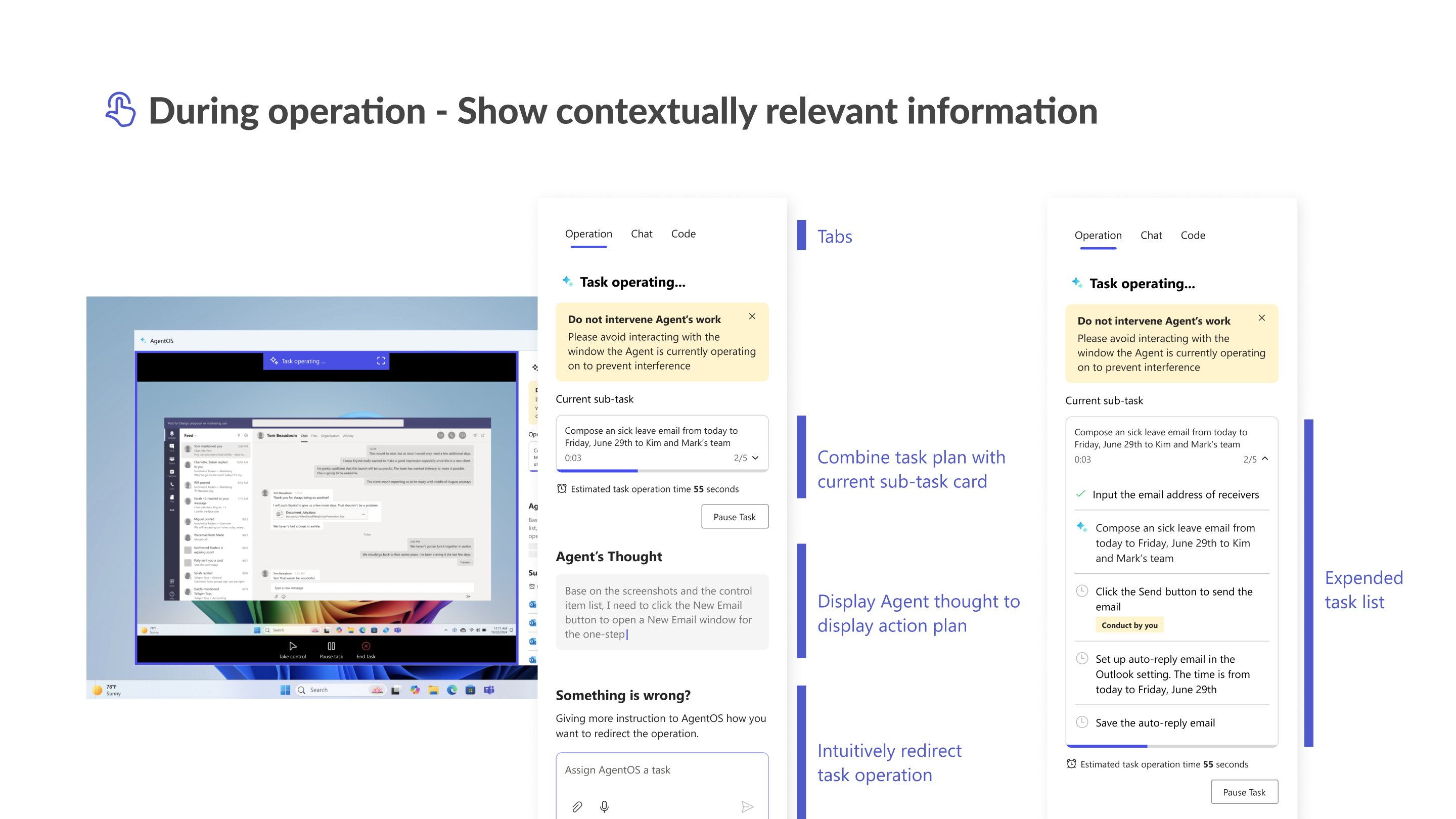Image resolution: width=1456 pixels, height=819 pixels.
Task: Click the paperclip attach icon in Assign AgentOS box
Action: click(577, 806)
